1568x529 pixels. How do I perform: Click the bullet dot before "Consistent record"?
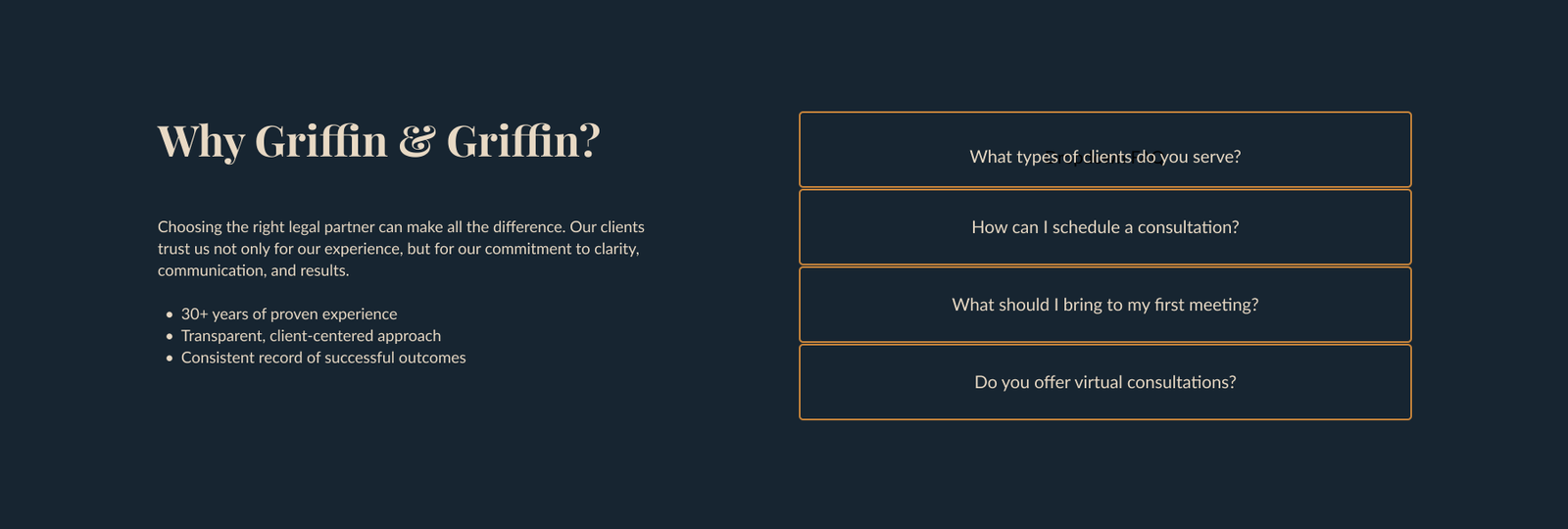point(170,359)
